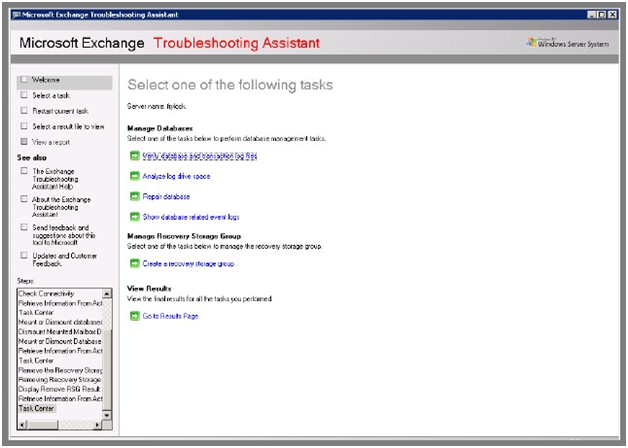The width and height of the screenshot is (628, 448).
Task: Open Create a recovery storage group
Action: coord(188,264)
